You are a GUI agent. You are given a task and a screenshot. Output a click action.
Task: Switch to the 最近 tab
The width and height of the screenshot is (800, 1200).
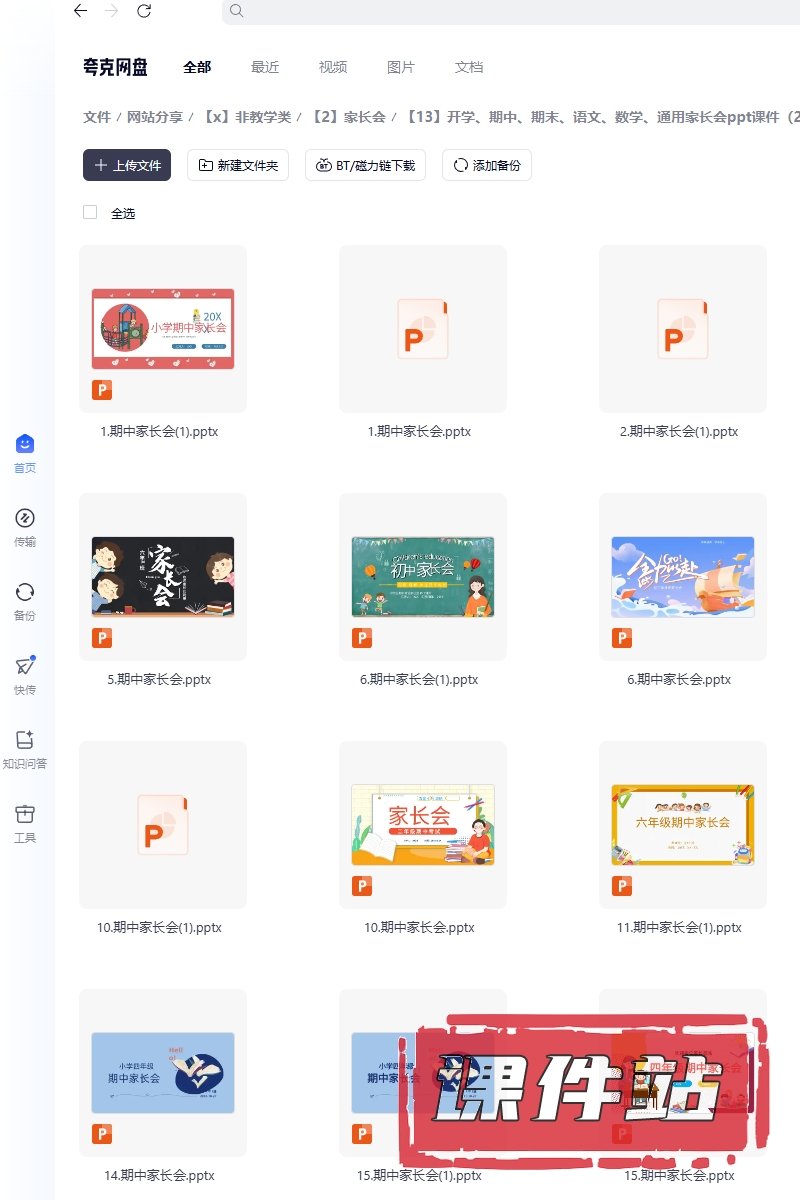[x=265, y=67]
